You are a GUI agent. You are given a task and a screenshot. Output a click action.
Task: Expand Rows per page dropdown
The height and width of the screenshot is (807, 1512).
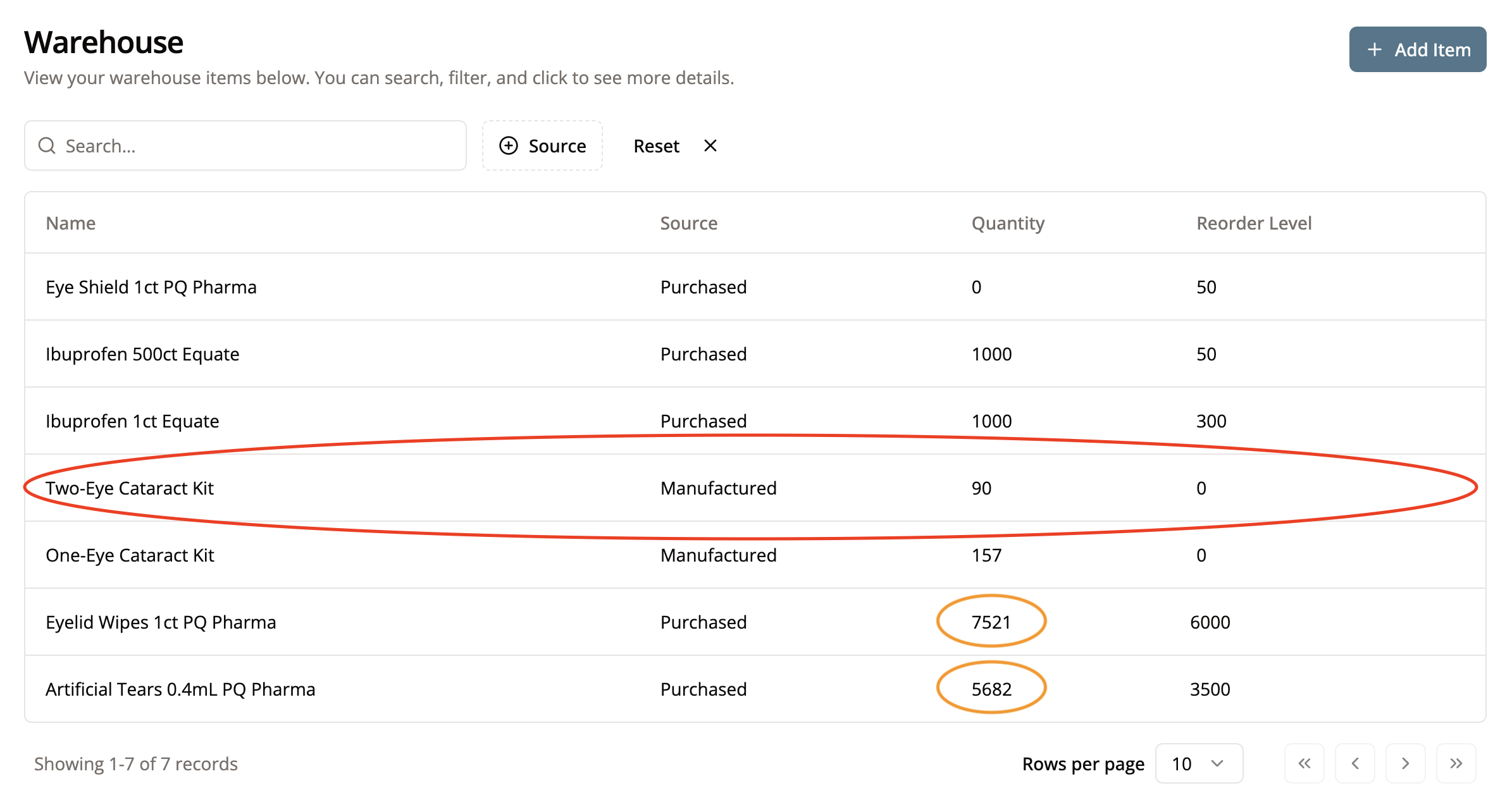point(1198,763)
